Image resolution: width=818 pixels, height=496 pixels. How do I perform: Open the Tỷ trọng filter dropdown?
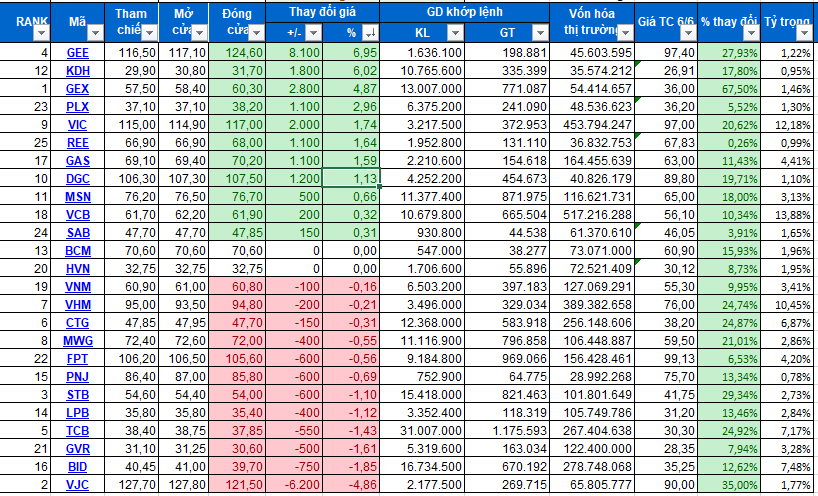pos(803,33)
